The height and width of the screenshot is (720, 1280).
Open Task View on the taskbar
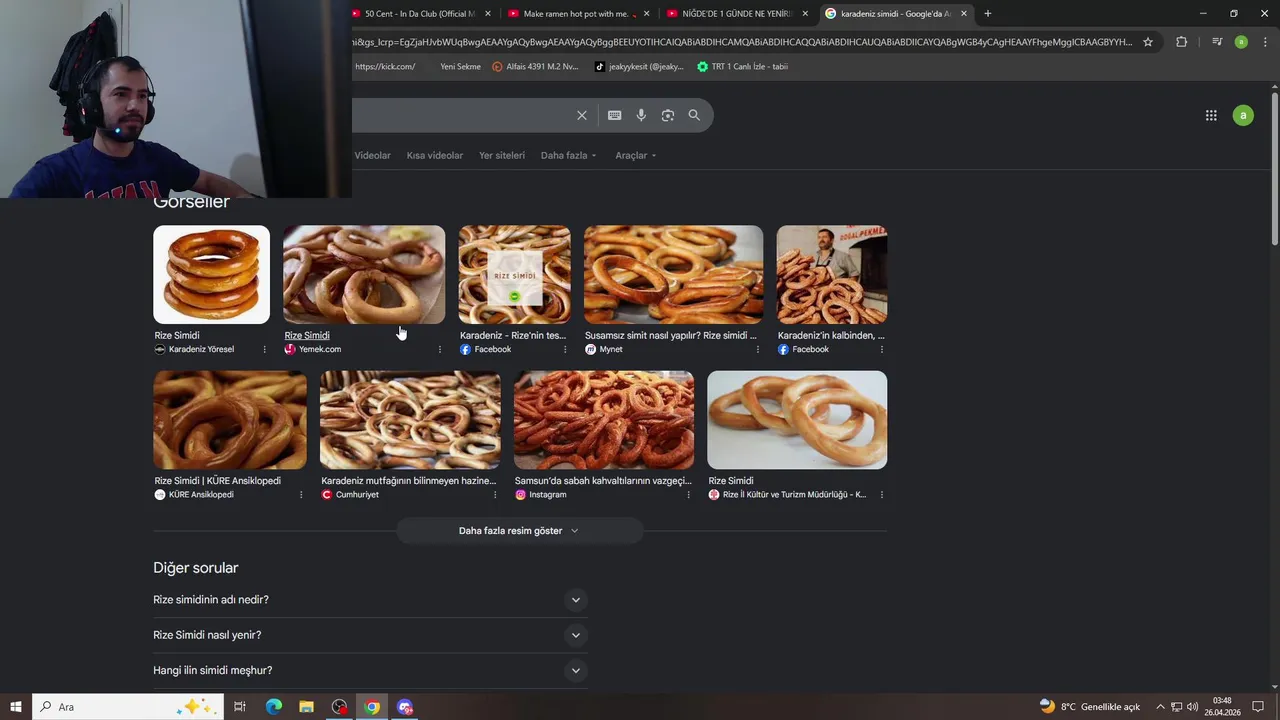point(240,706)
